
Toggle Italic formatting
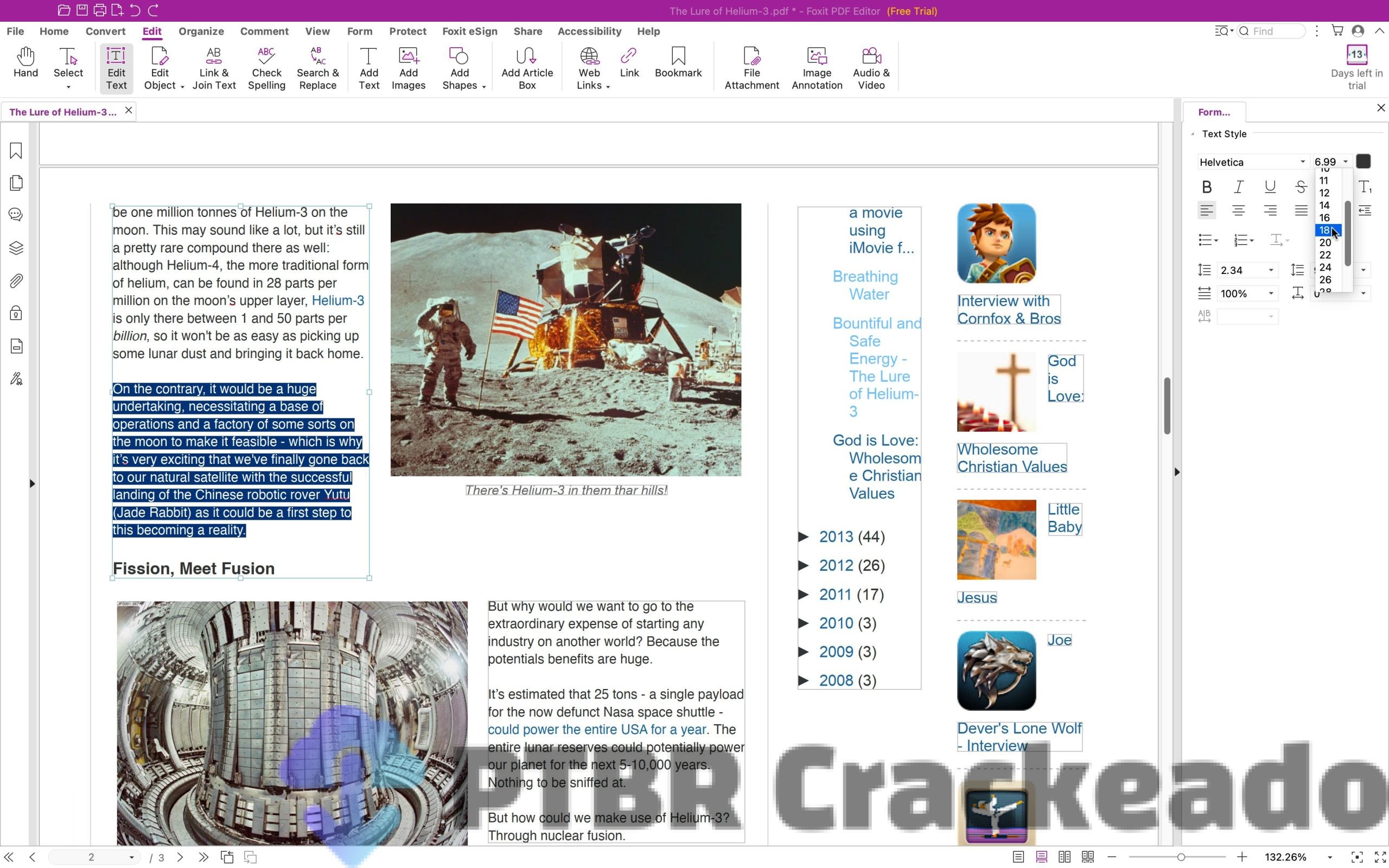(x=1239, y=187)
